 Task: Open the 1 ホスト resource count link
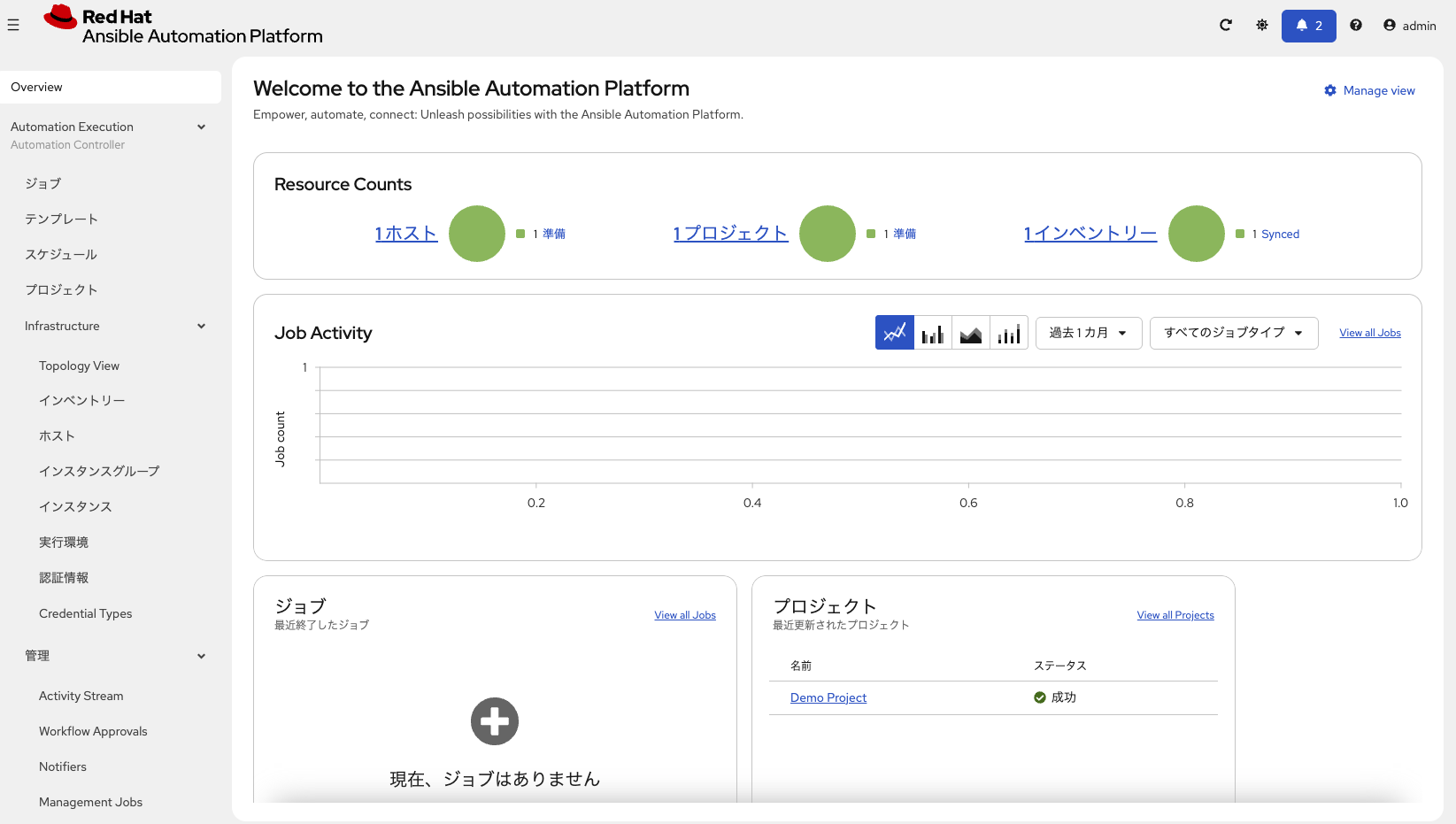406,234
